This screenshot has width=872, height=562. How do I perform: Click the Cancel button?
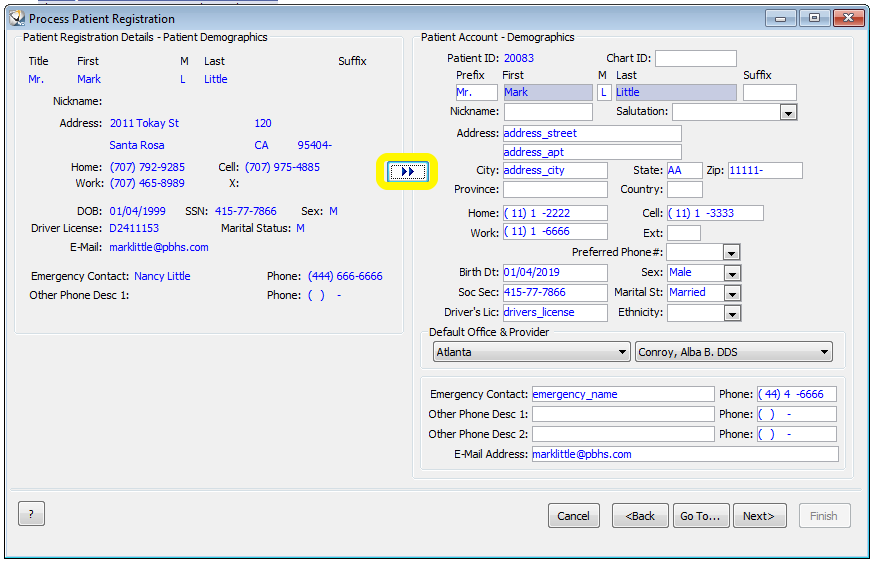[573, 516]
